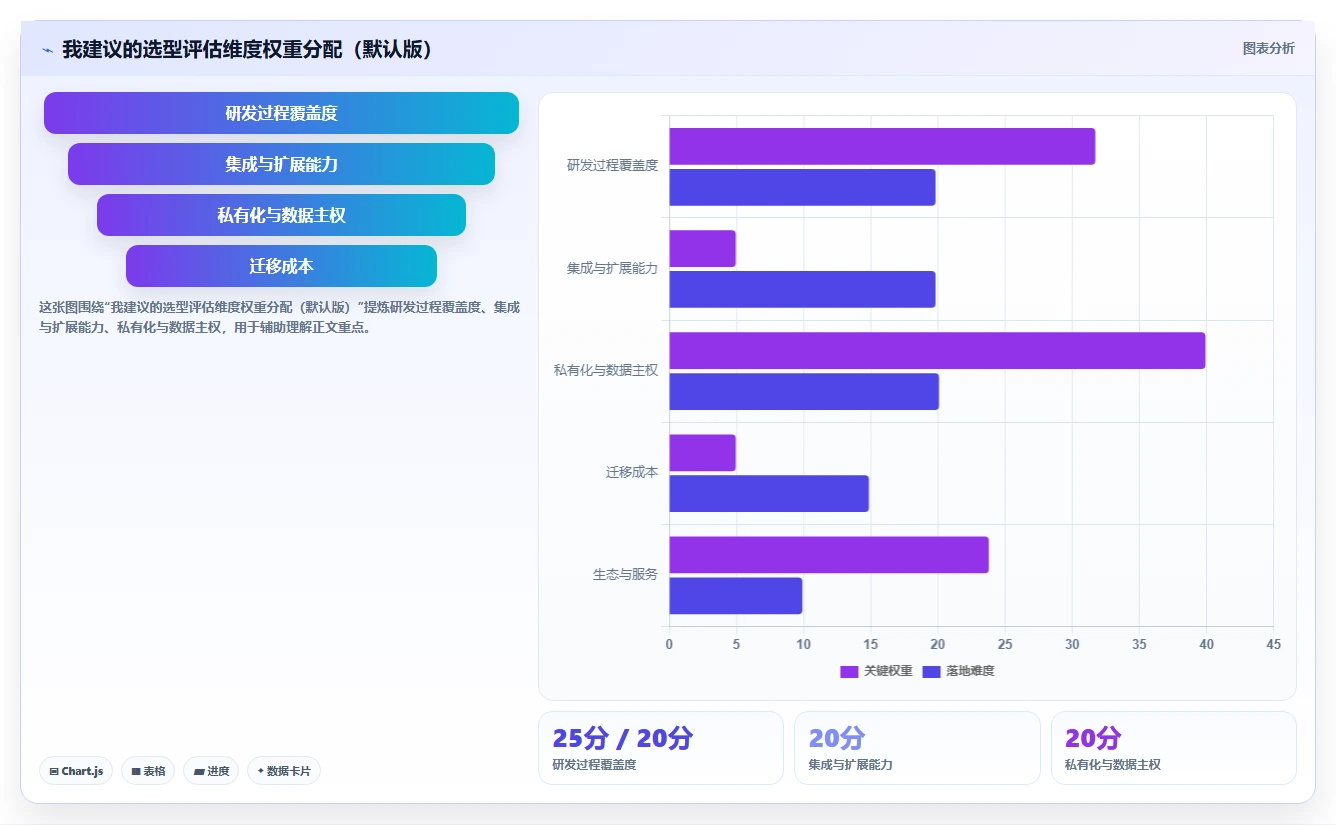The height and width of the screenshot is (825, 1336).
Task: Open the 20分 集成与扩展能力 data card
Action: pyautogui.click(x=917, y=748)
